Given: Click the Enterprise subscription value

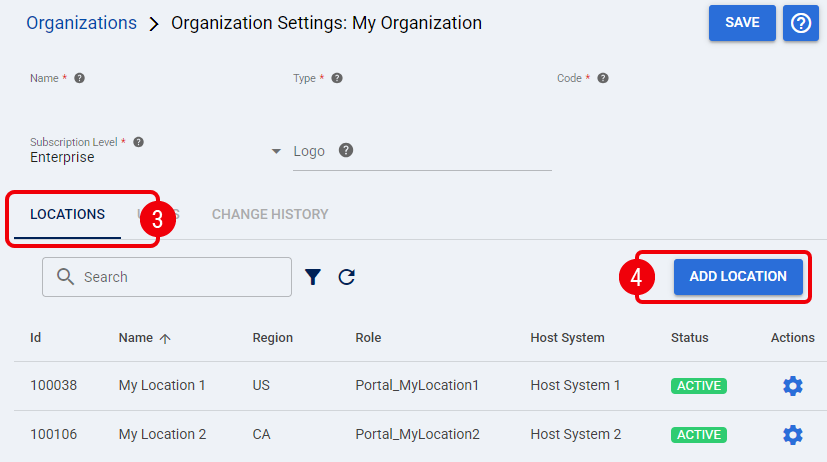Looking at the screenshot, I should pos(62,157).
